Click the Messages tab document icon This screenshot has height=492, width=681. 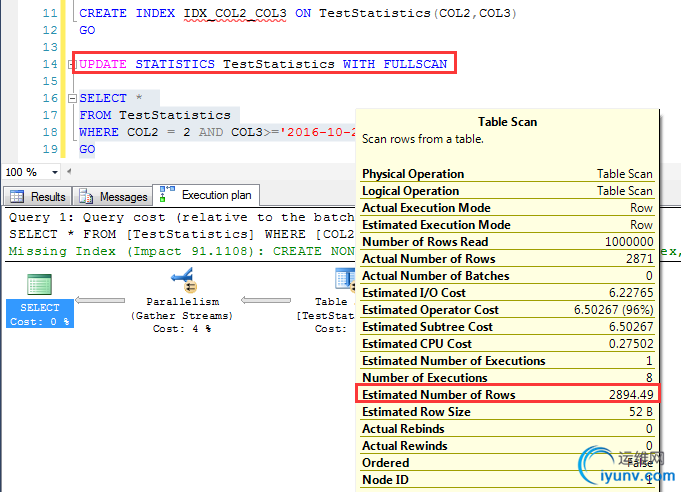(86, 196)
